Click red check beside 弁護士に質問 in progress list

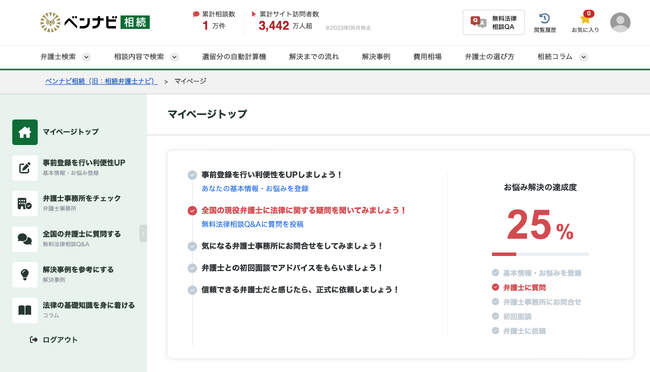495,287
